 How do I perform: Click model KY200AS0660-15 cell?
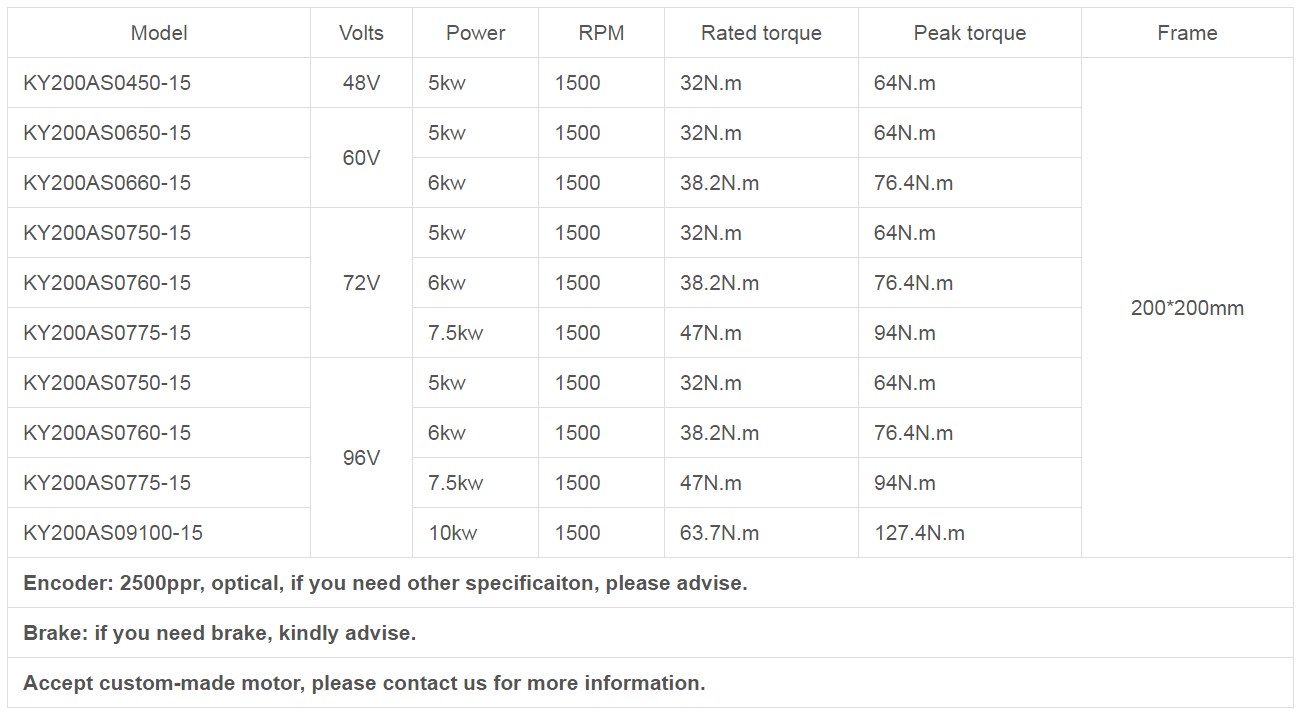107,183
